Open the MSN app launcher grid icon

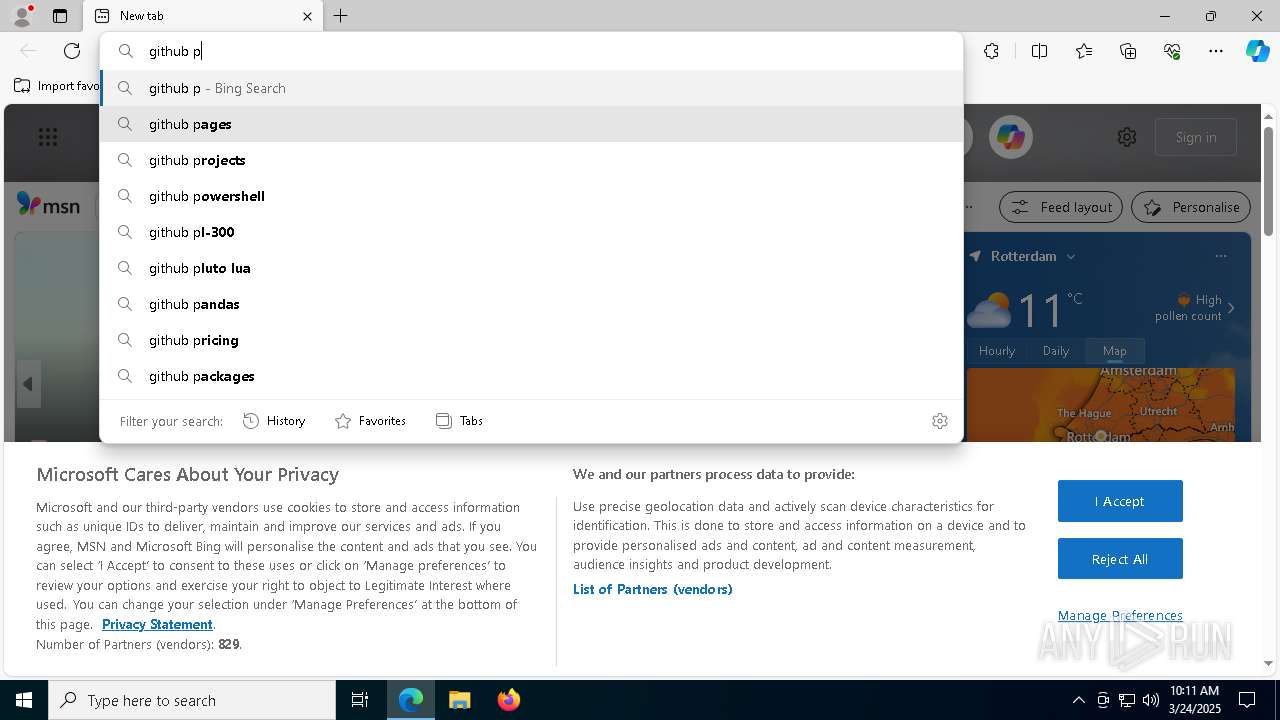[48, 137]
